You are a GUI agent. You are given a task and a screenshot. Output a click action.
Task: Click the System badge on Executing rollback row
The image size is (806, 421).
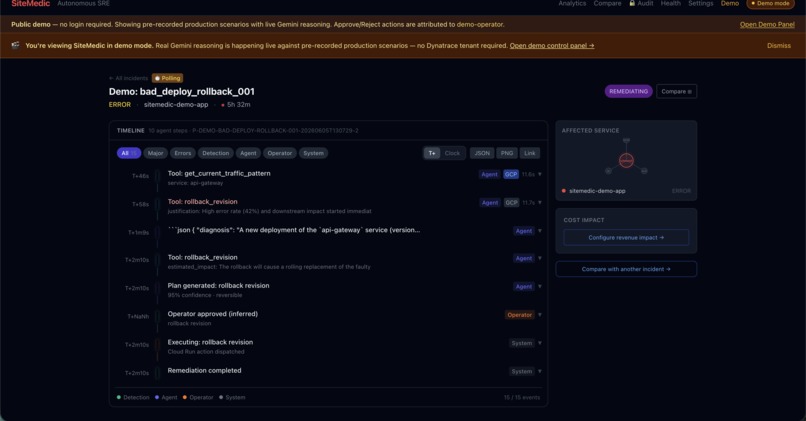(x=522, y=343)
